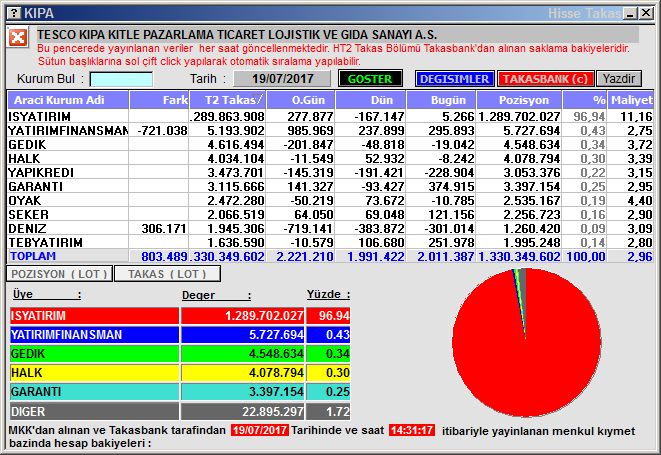Image resolution: width=661 pixels, height=455 pixels.
Task: Click the red timestamp 14:31:17
Action: point(411,430)
